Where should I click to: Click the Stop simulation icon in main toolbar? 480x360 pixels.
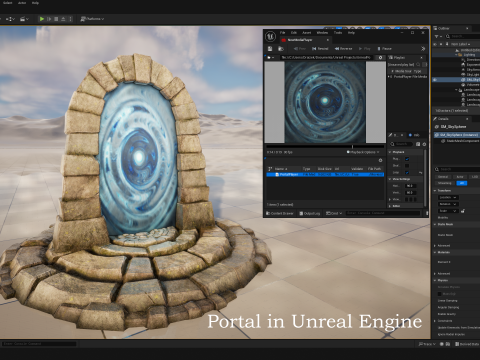(56, 19)
